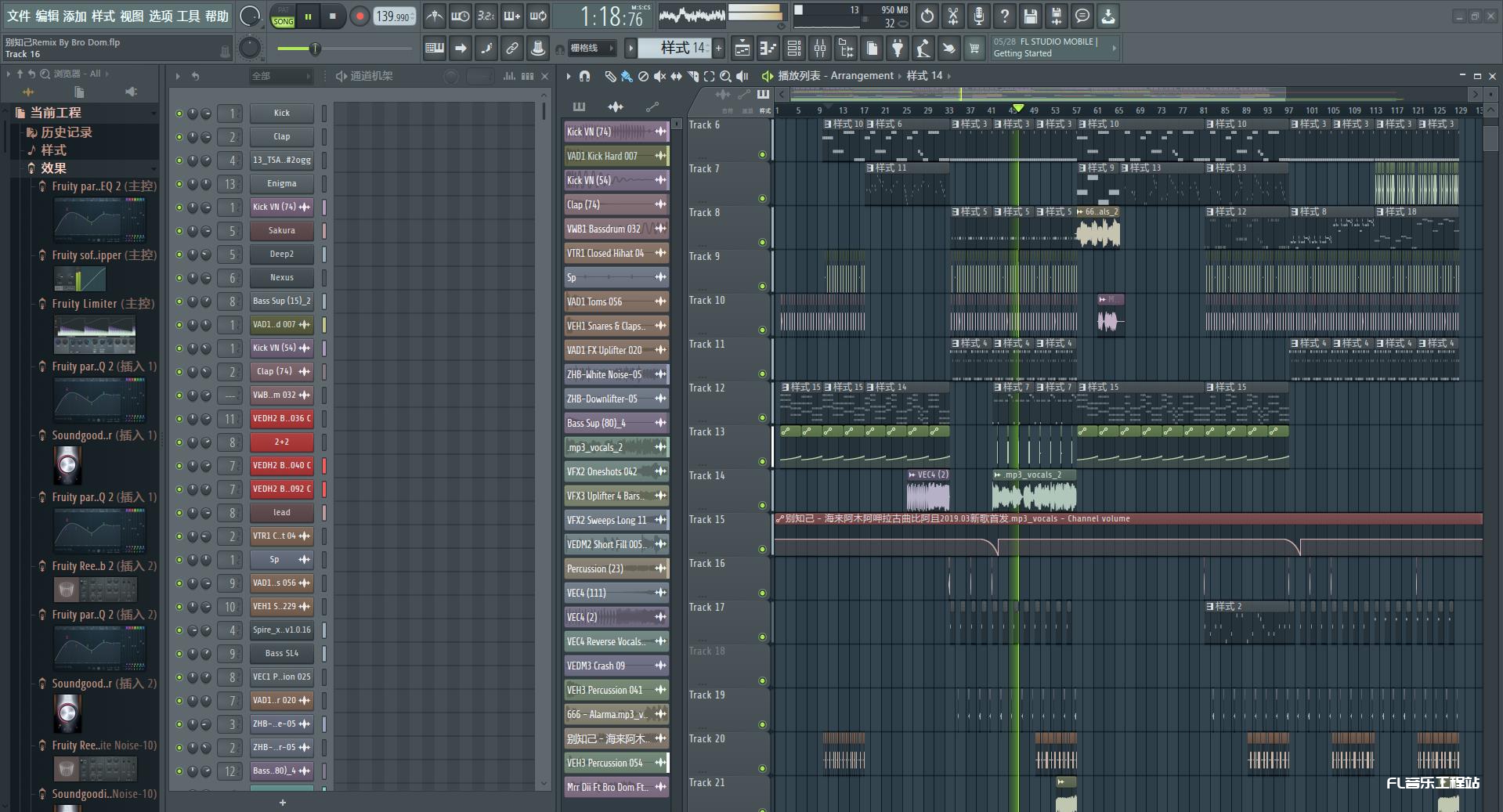Click the stamp icon in top toolbar
The height and width of the screenshot is (812, 1503).
point(537,49)
